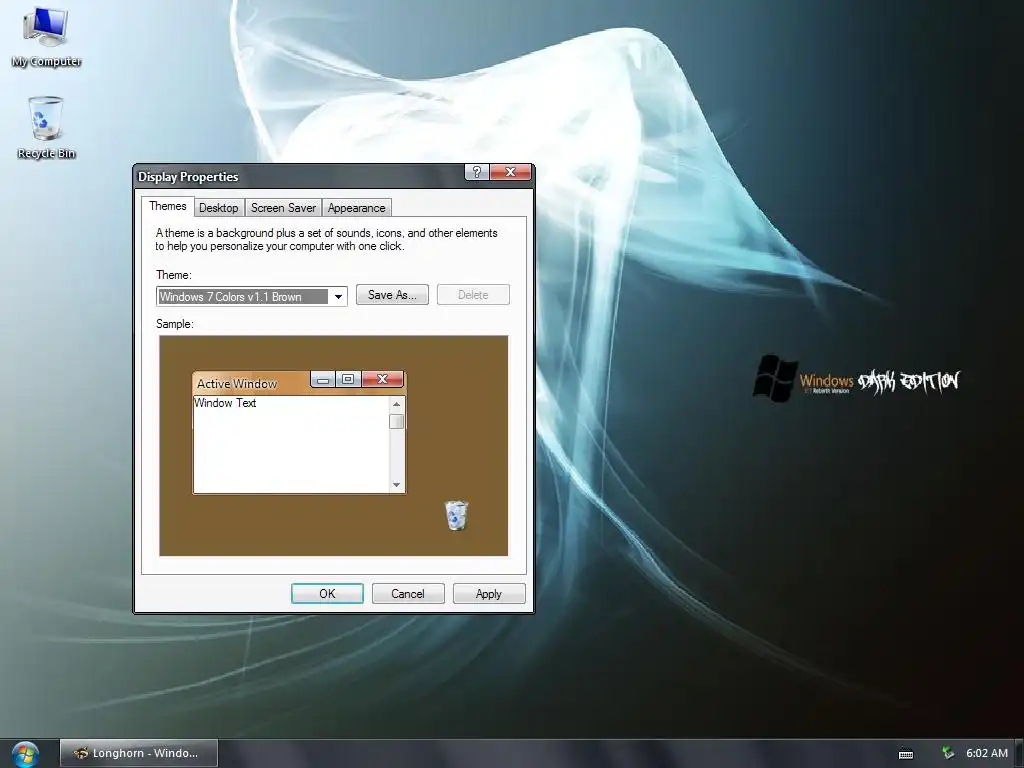Click the Window Text sample label
Viewport: 1024px width, 768px height.
tap(225, 403)
